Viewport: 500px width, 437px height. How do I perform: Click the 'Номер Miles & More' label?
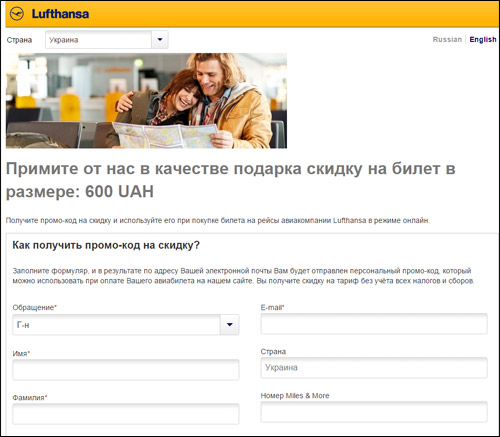[295, 396]
